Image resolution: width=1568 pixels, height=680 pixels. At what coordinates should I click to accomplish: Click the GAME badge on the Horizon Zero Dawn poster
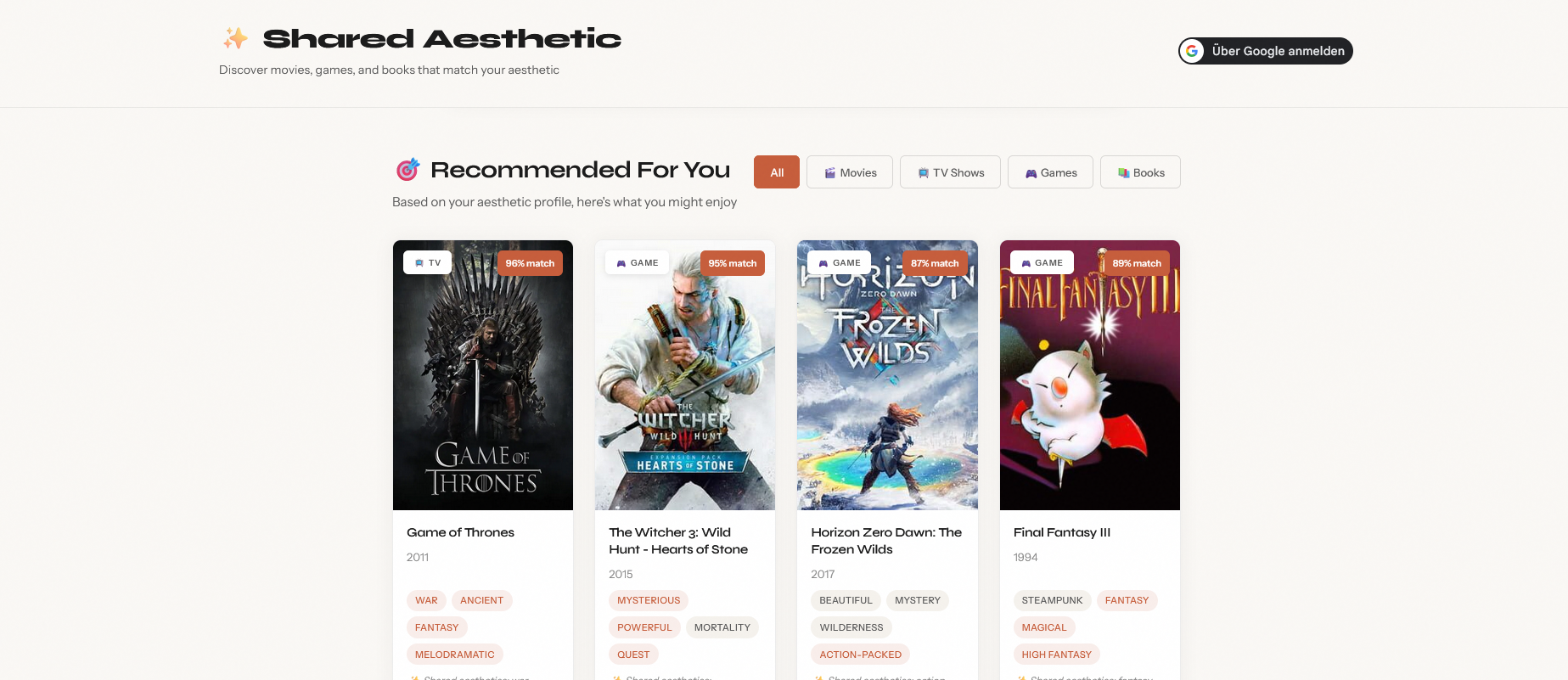[840, 263]
